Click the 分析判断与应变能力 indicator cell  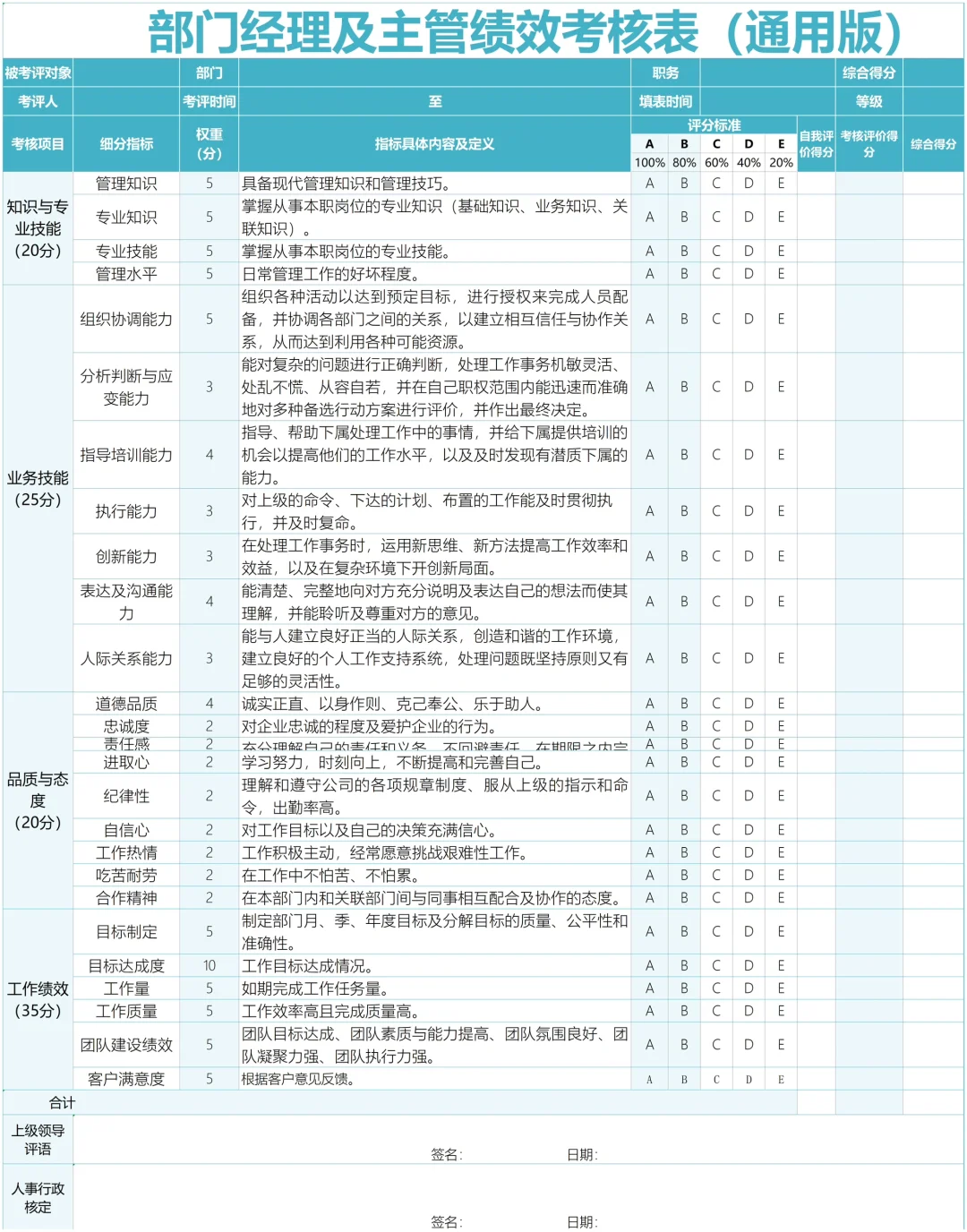(126, 387)
